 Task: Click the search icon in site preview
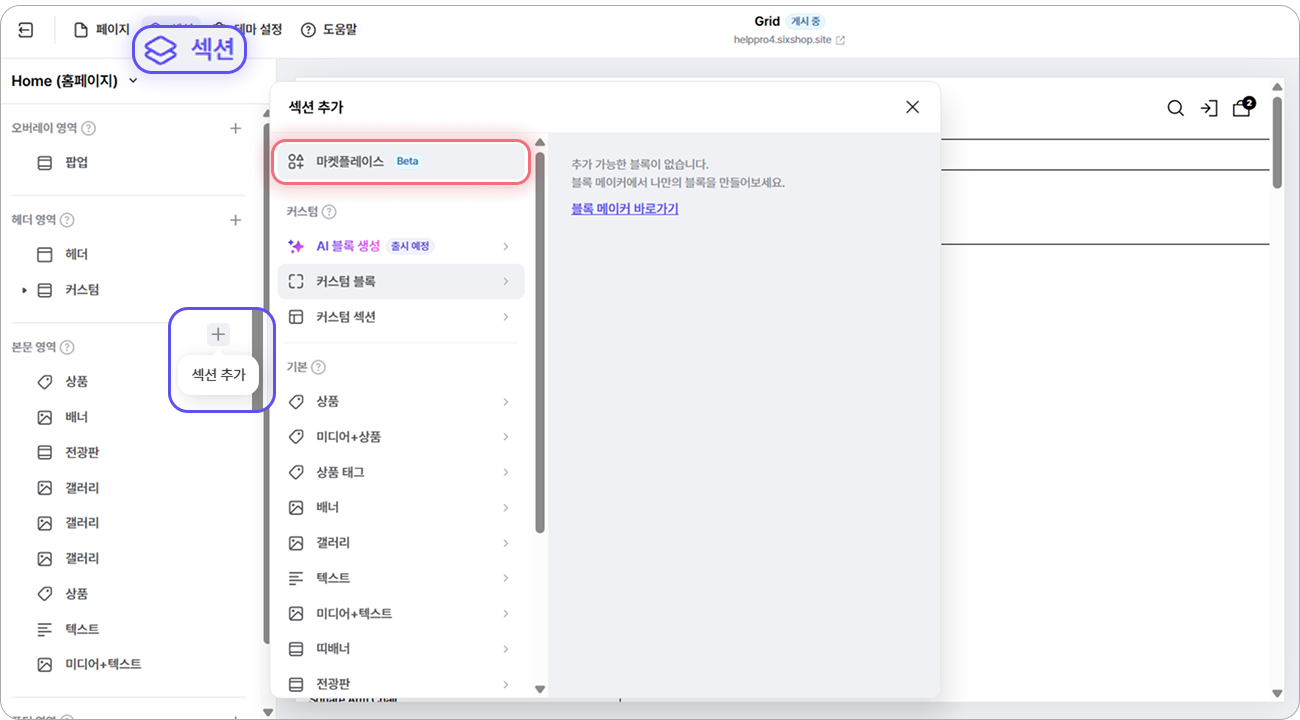(x=1176, y=108)
